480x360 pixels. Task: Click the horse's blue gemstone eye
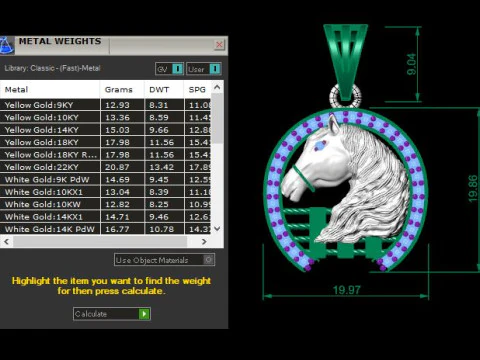tap(320, 146)
